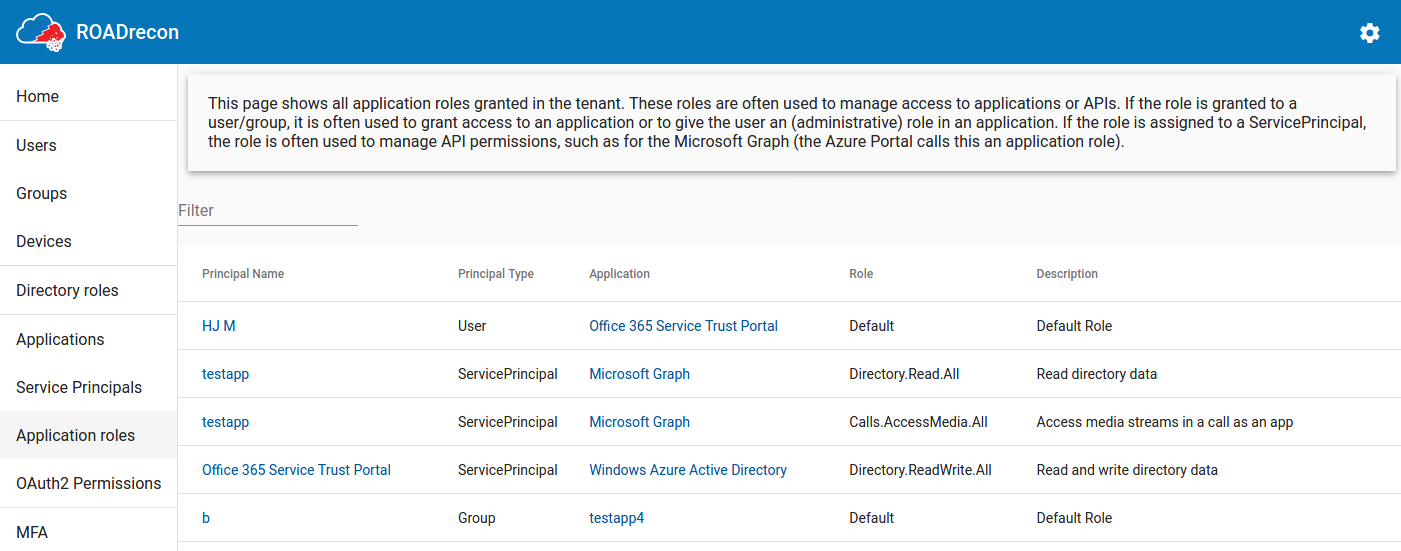Open testapp principal in Calls.AccessMedia.All row
The height and width of the screenshot is (551, 1401).
click(x=225, y=422)
